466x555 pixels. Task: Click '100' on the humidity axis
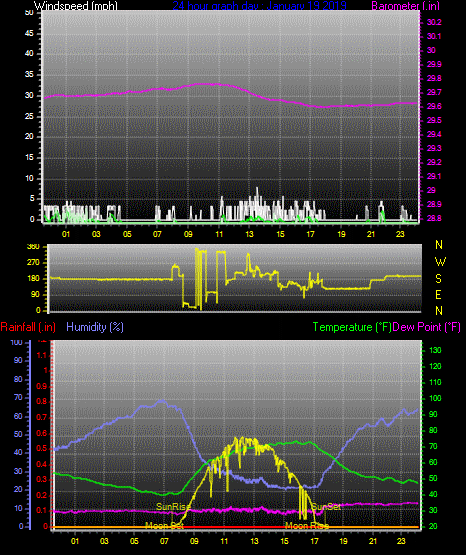(16, 342)
